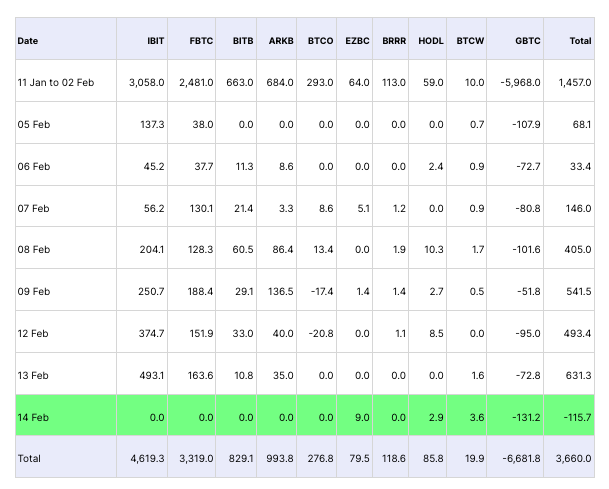Select the 12 Feb BTCO value -20.8
The height and width of the screenshot is (489, 609).
click(320, 332)
